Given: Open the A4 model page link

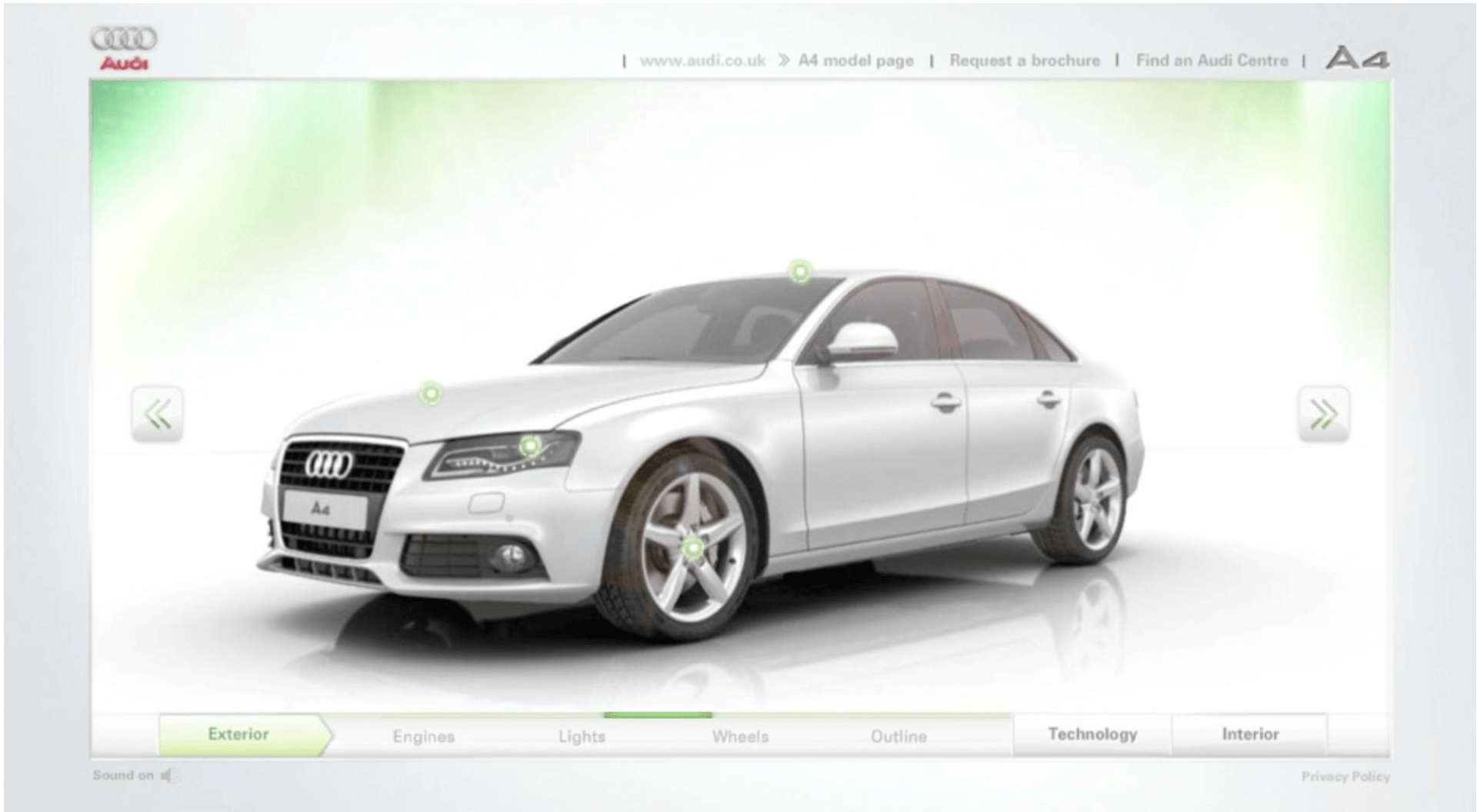Looking at the screenshot, I should point(855,61).
